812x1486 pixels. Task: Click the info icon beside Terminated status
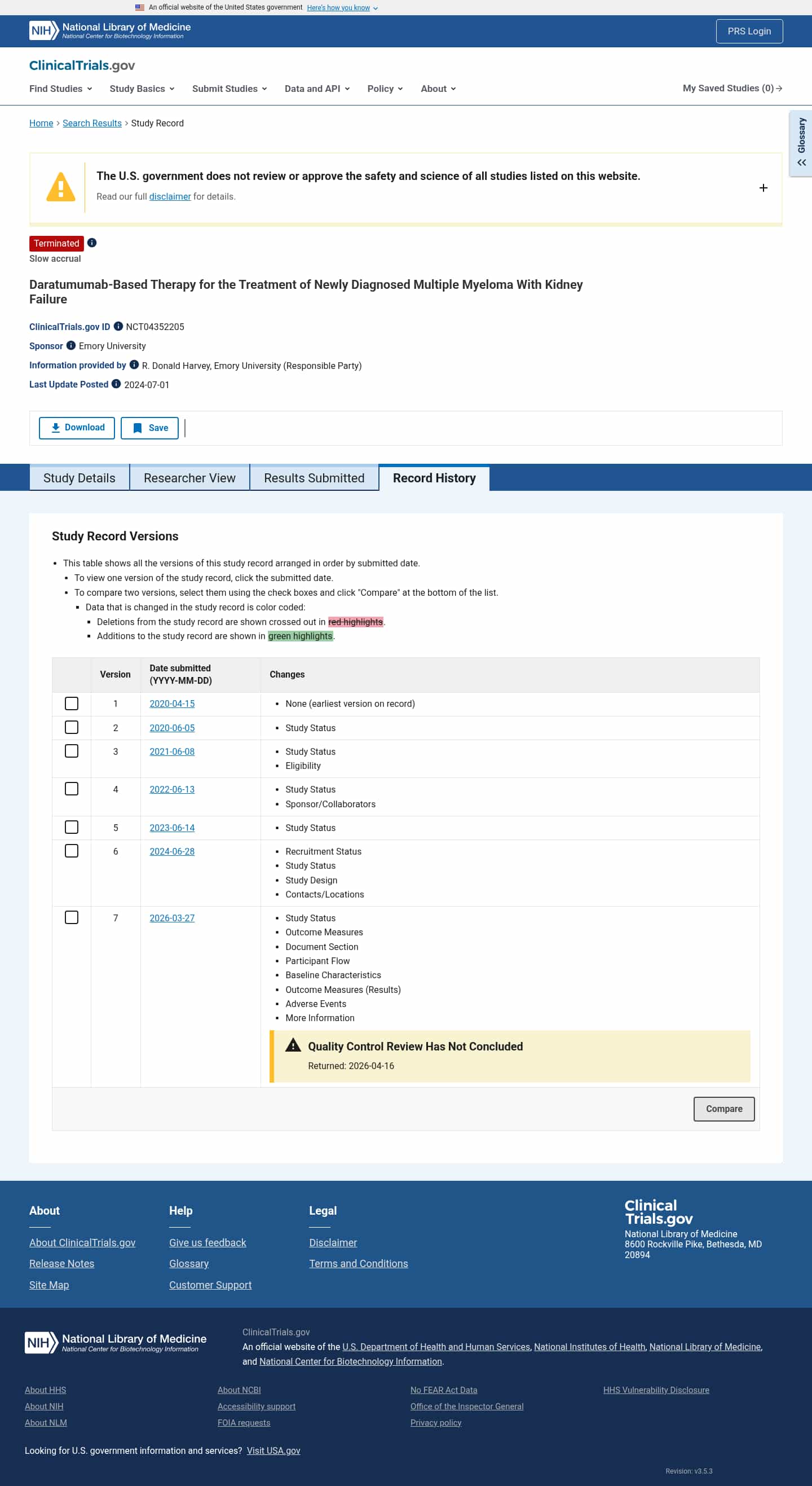point(92,243)
